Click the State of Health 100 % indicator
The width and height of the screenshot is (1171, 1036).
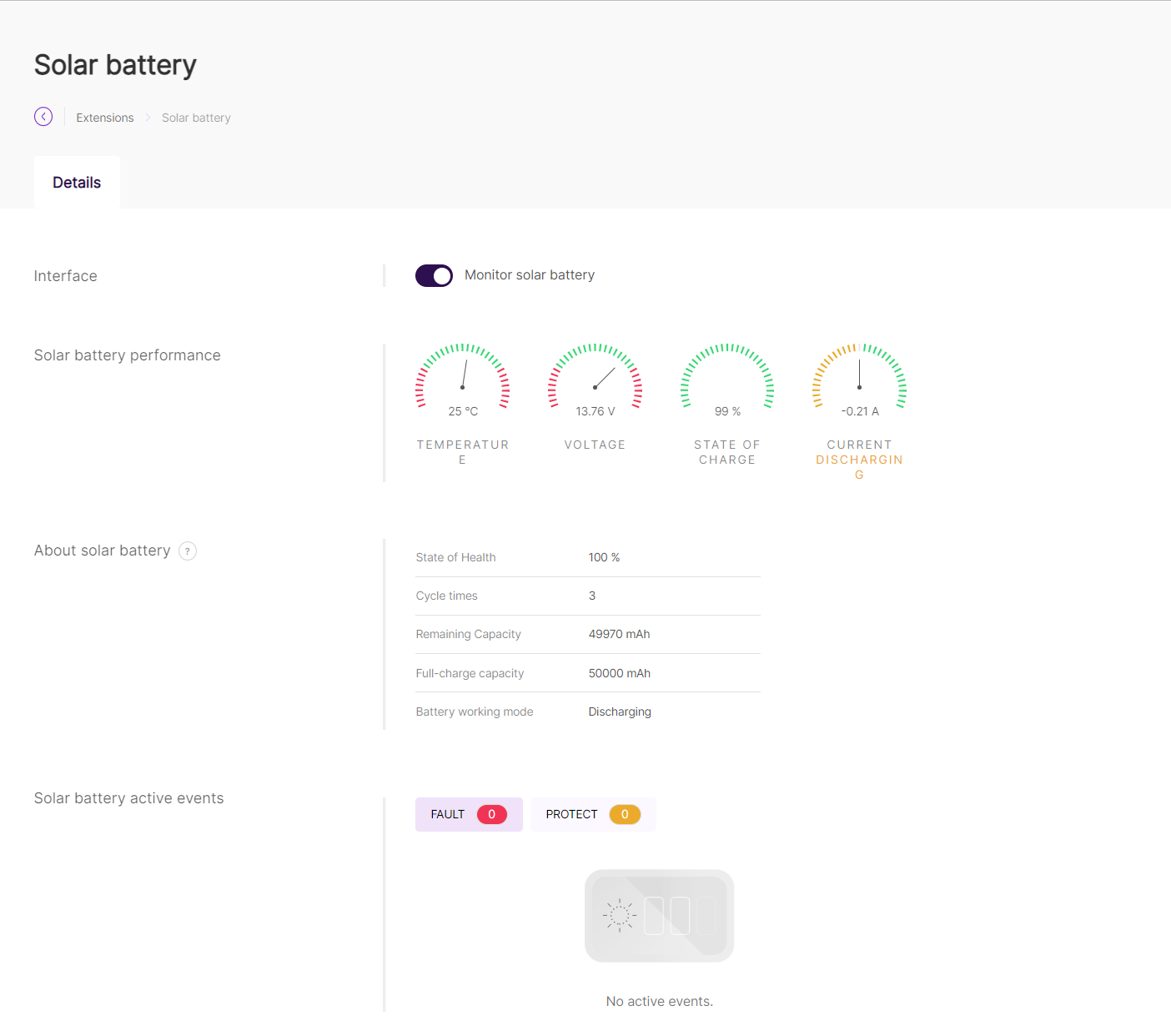604,557
